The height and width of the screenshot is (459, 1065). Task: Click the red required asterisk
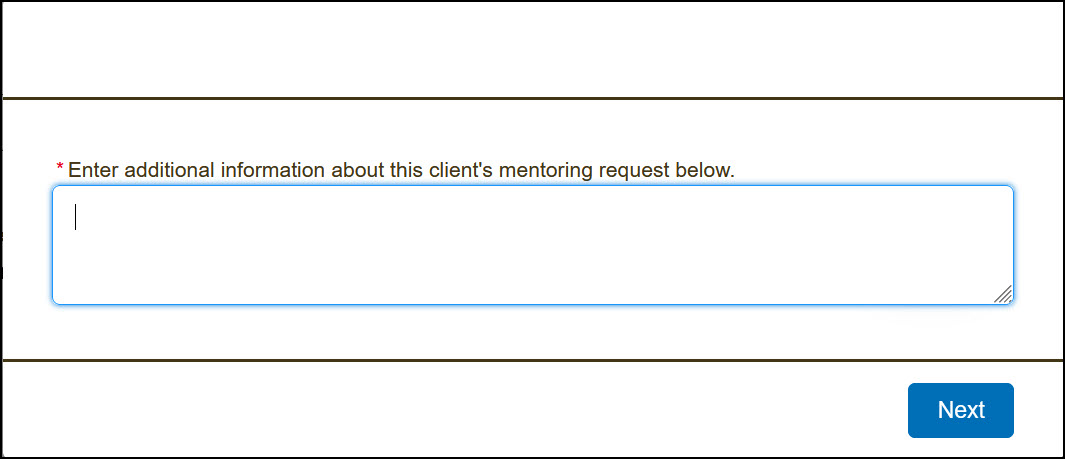(60, 168)
